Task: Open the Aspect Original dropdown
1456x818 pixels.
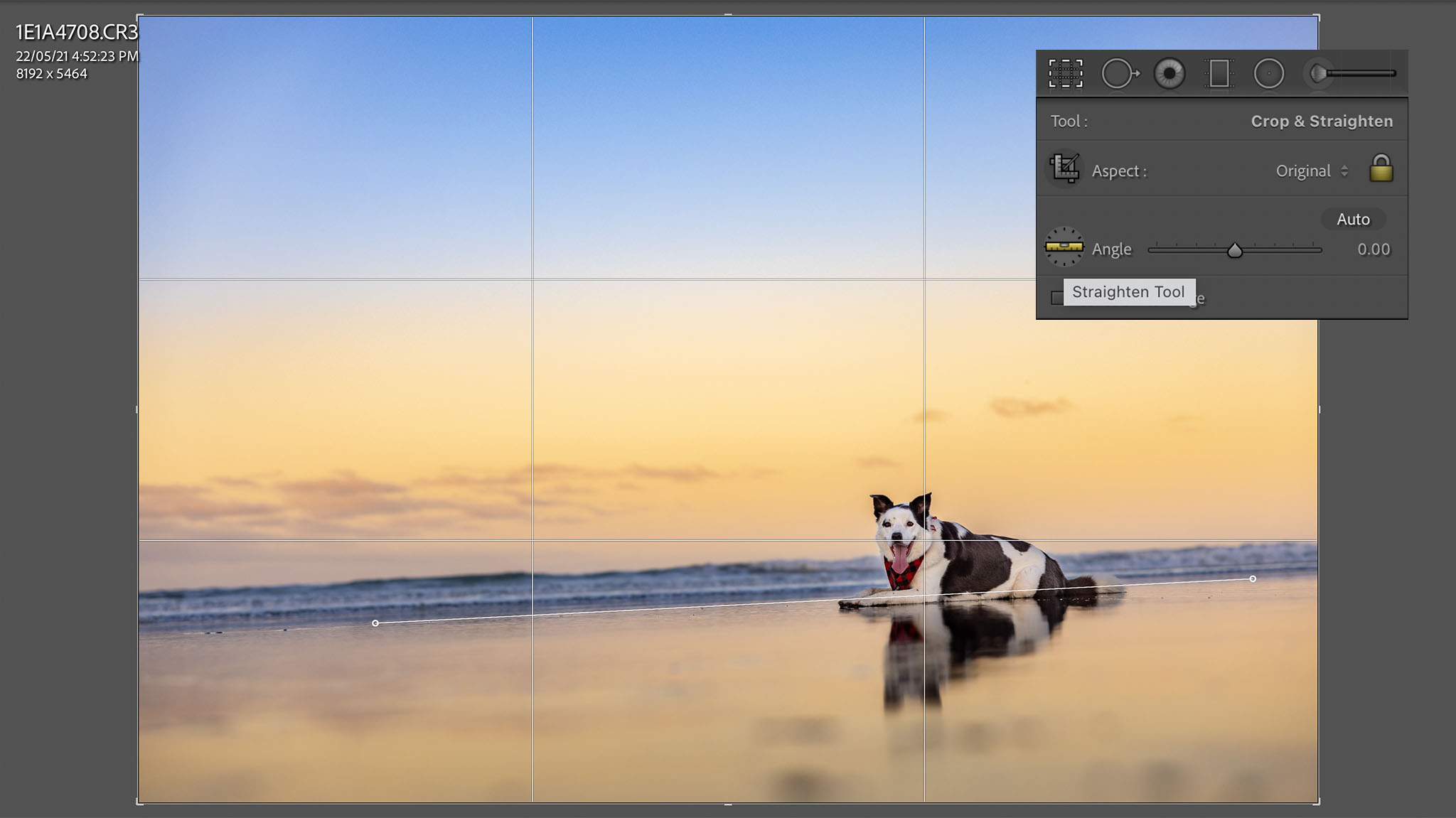Action: click(x=1312, y=171)
